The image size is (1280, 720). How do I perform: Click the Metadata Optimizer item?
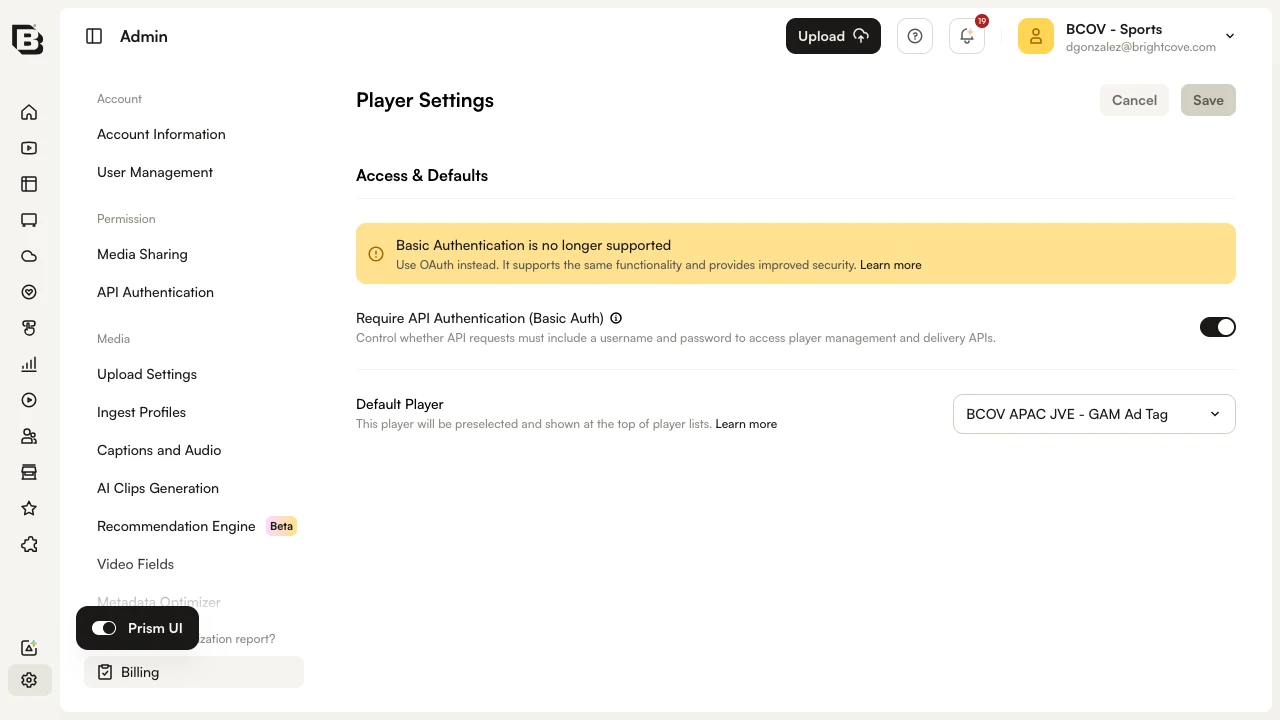pos(159,602)
